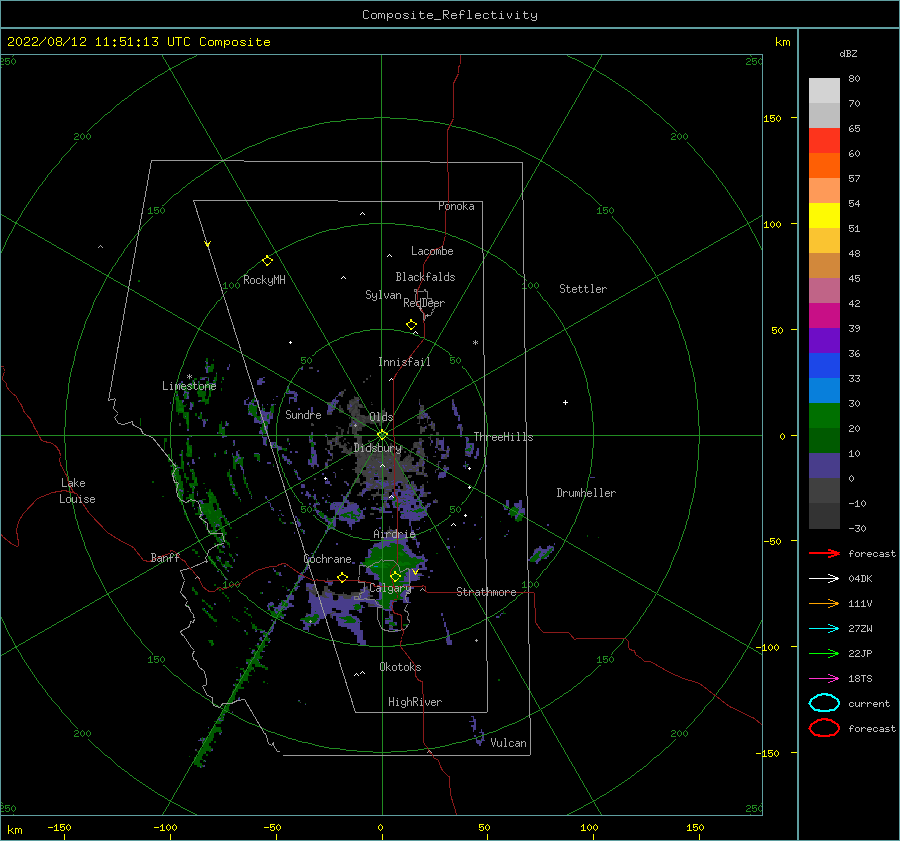Viewport: 900px width, 841px height.
Task: Click the Vulcan city label
Action: coord(509,743)
